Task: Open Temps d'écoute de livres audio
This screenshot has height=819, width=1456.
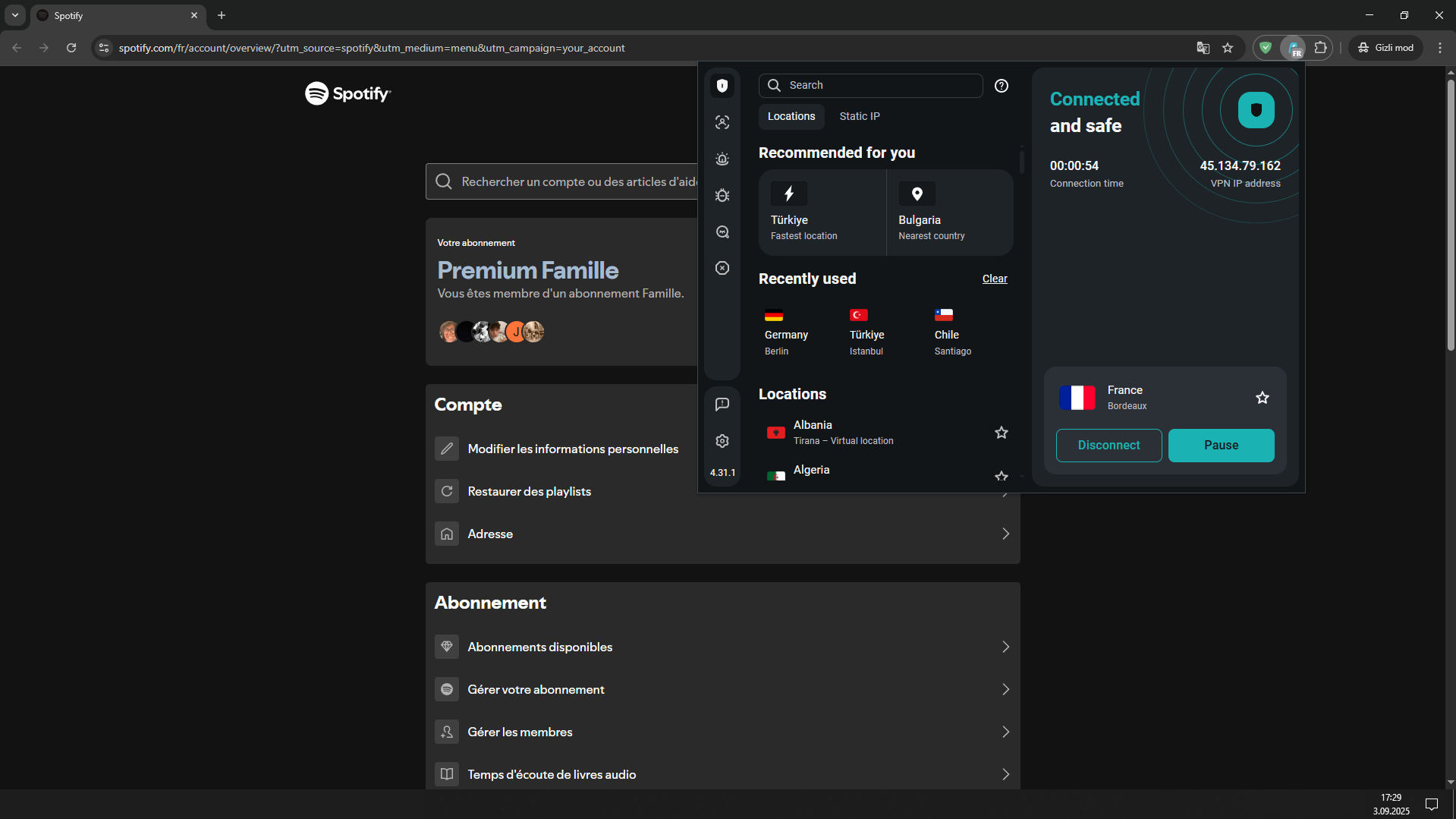Action: pos(722,774)
